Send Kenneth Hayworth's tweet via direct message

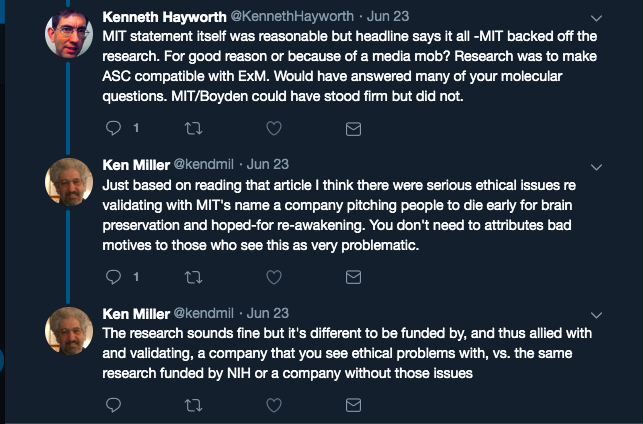(353, 129)
